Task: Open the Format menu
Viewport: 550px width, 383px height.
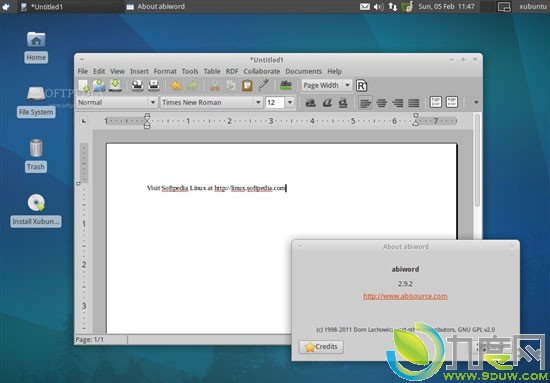Action: pyautogui.click(x=165, y=71)
